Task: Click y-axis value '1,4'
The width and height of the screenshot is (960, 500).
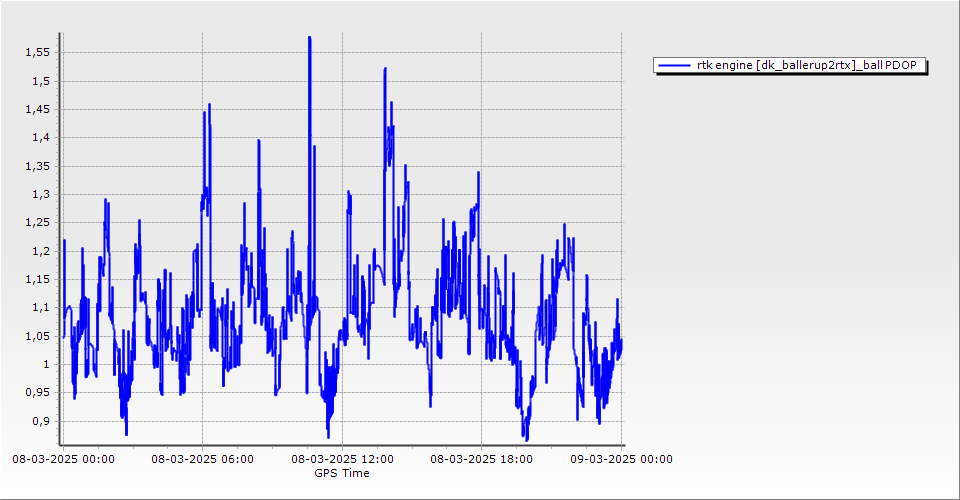Action: click(41, 138)
